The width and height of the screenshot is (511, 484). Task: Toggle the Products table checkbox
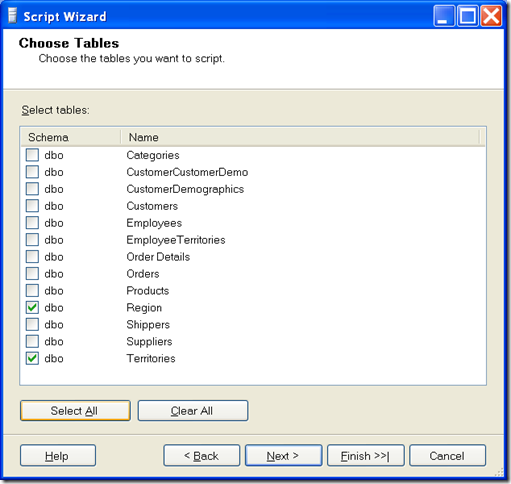32,290
